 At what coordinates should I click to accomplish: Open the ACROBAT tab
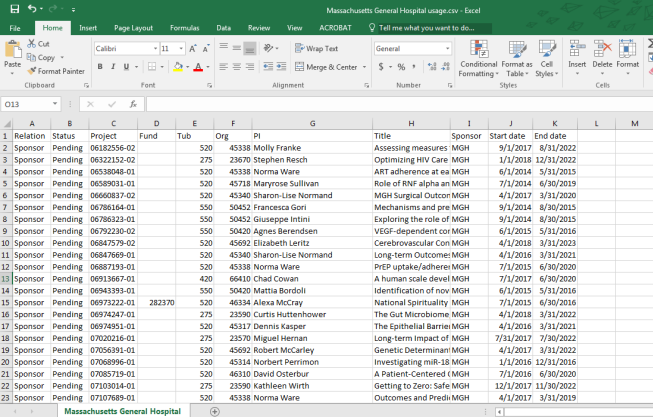(x=335, y=28)
